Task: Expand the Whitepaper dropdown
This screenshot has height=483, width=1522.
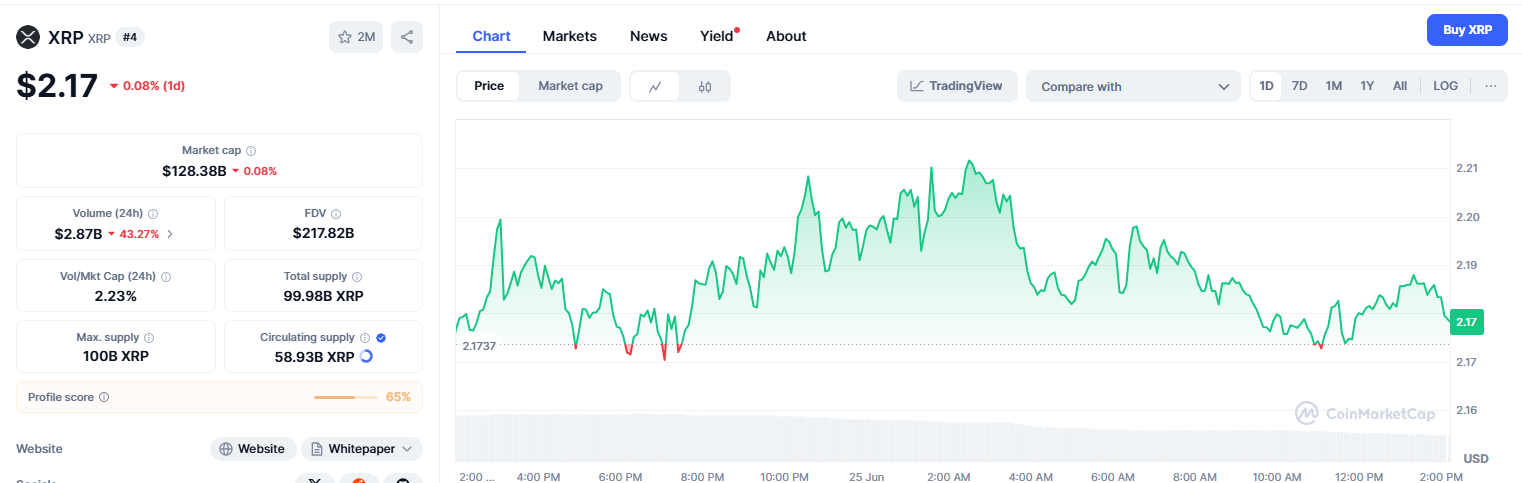Action: point(362,449)
